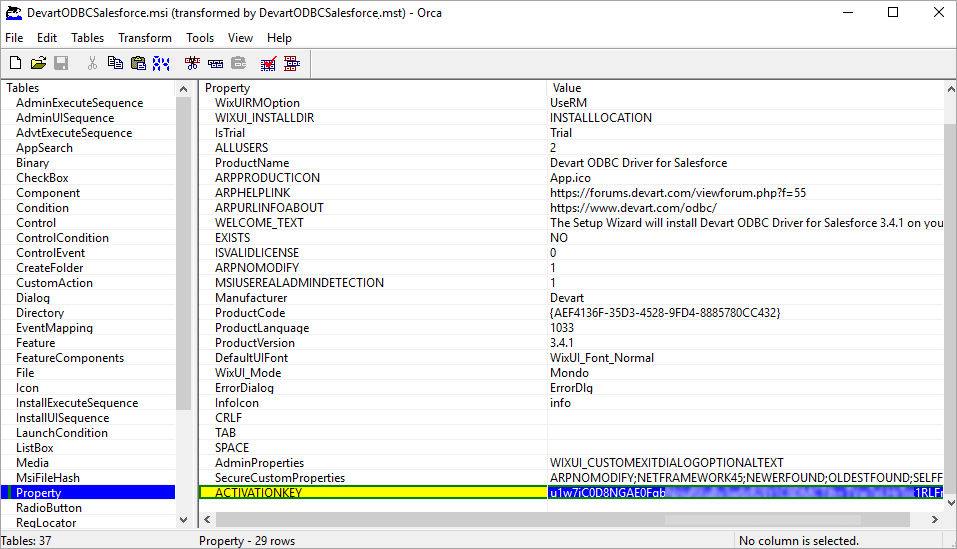Open the Edit menu

(x=47, y=38)
